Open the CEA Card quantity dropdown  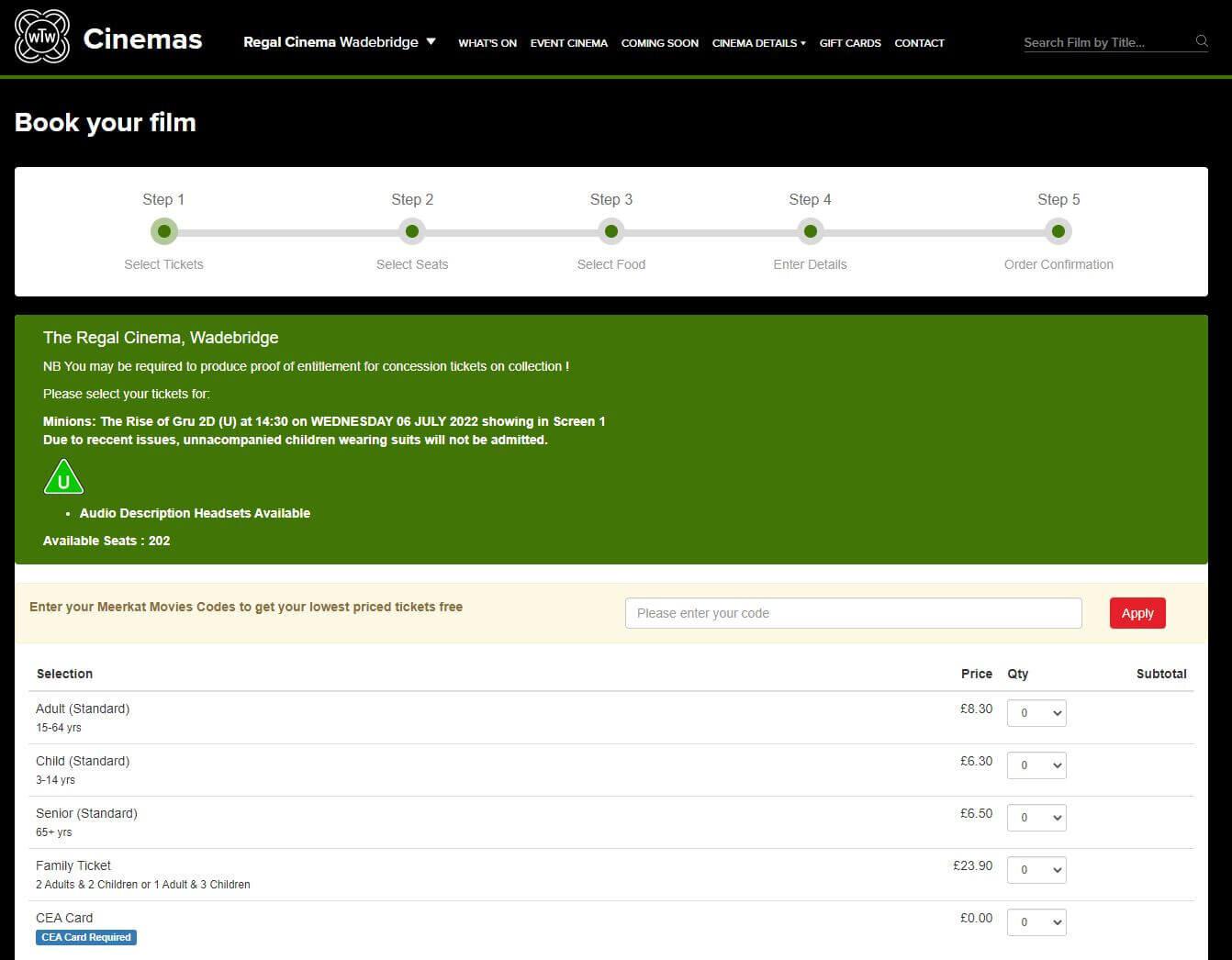(1036, 922)
